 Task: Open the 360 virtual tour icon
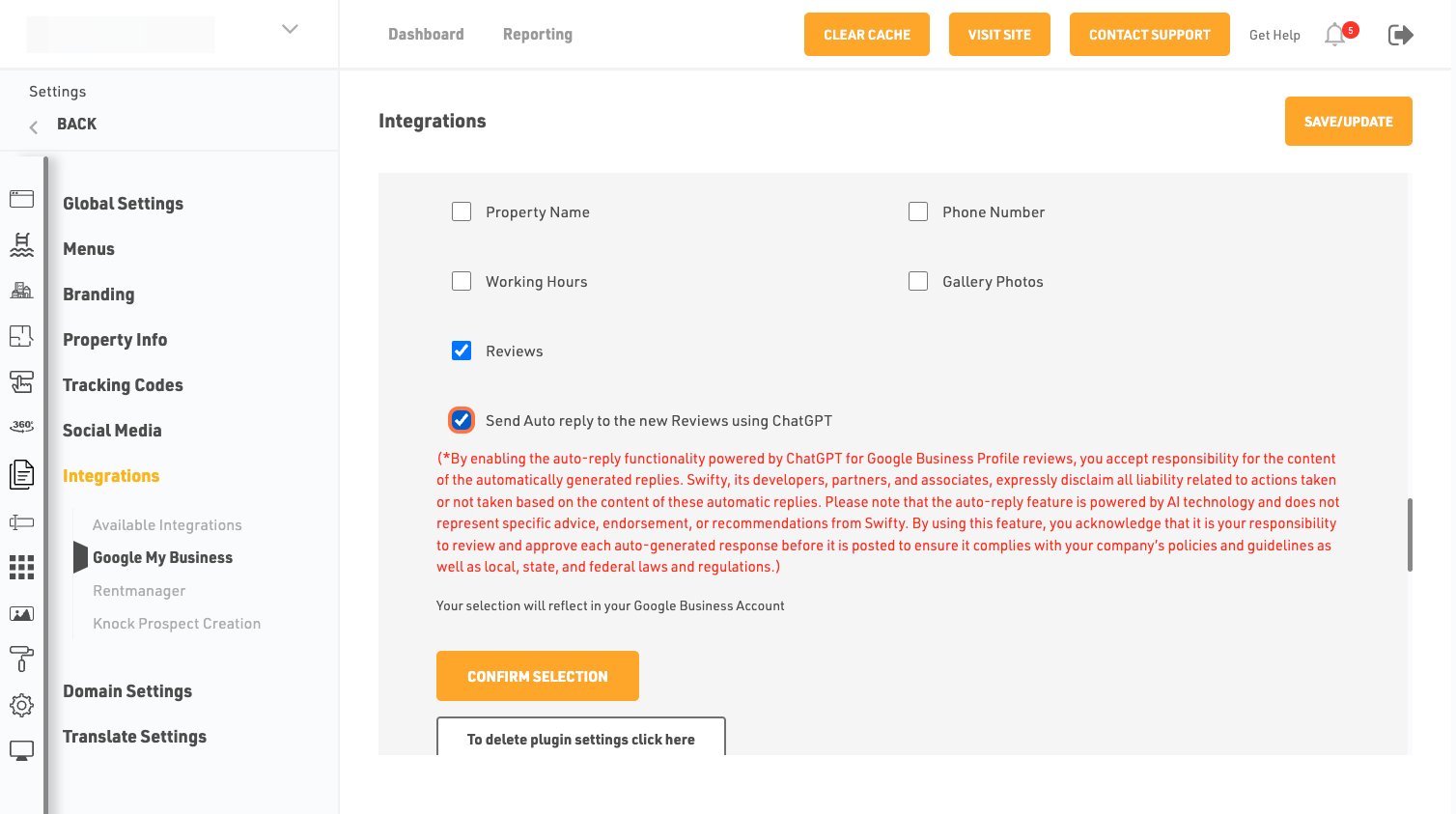tap(21, 426)
